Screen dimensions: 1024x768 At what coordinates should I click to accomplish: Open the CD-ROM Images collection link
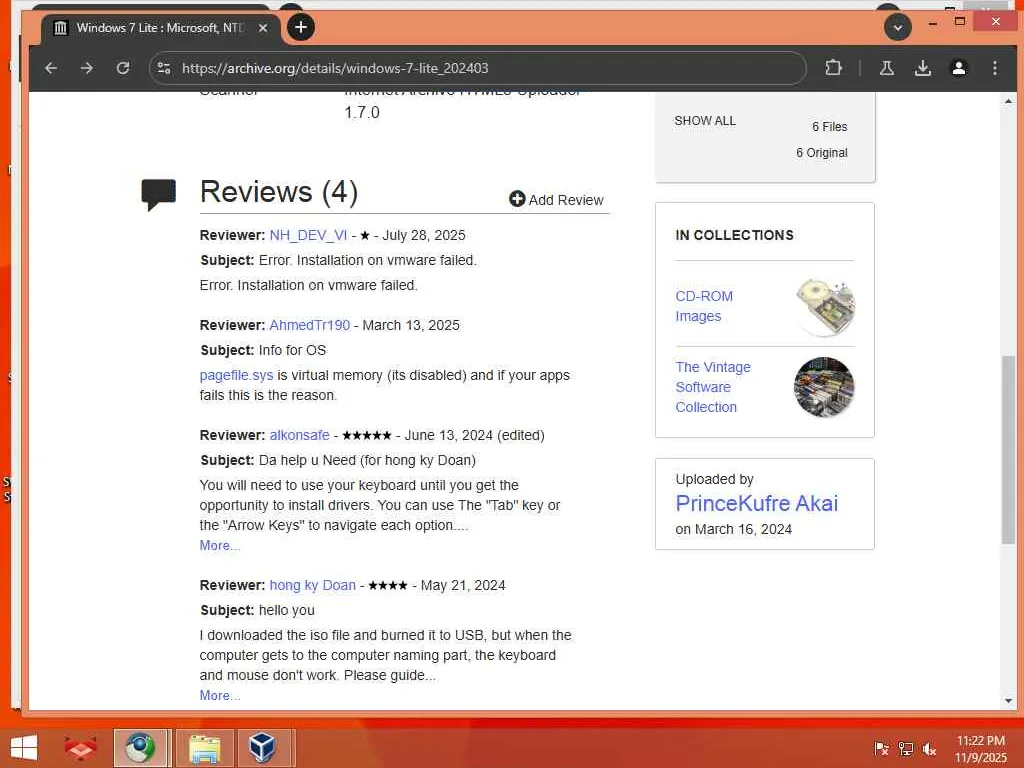click(x=704, y=306)
